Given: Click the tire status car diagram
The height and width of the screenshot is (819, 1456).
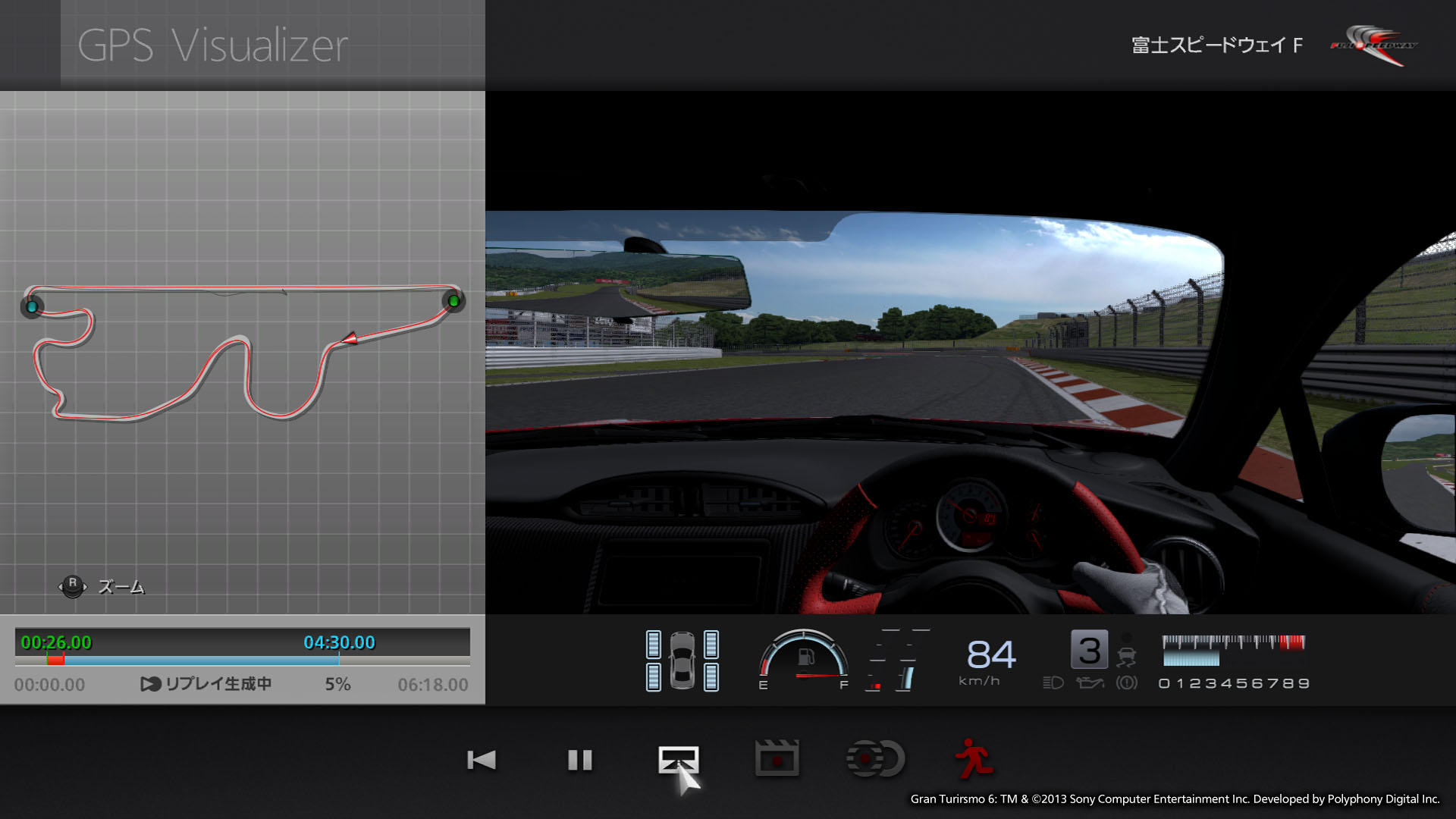Looking at the screenshot, I should coord(682,661).
